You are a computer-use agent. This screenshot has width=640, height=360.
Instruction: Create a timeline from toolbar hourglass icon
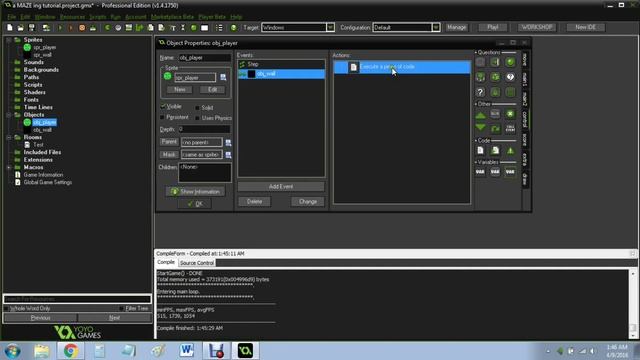(x=183, y=27)
